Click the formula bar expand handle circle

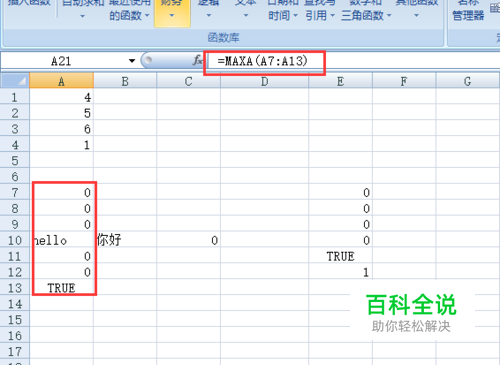(x=148, y=60)
